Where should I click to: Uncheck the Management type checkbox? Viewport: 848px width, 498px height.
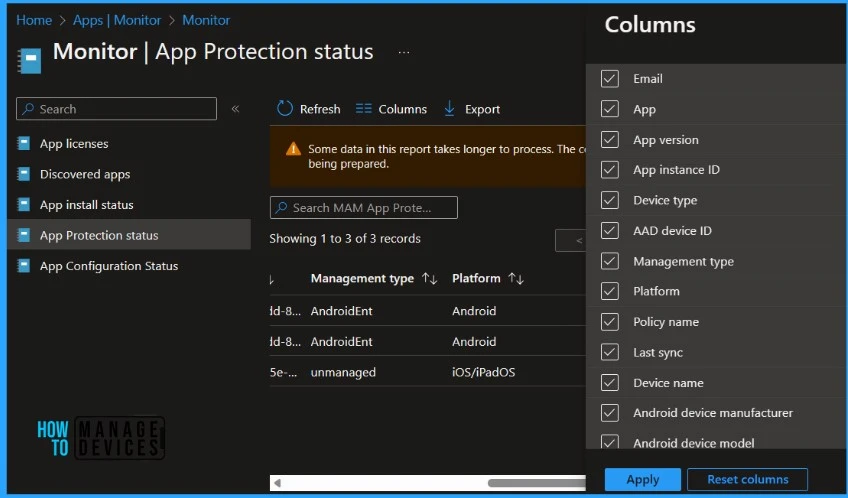[x=610, y=261]
